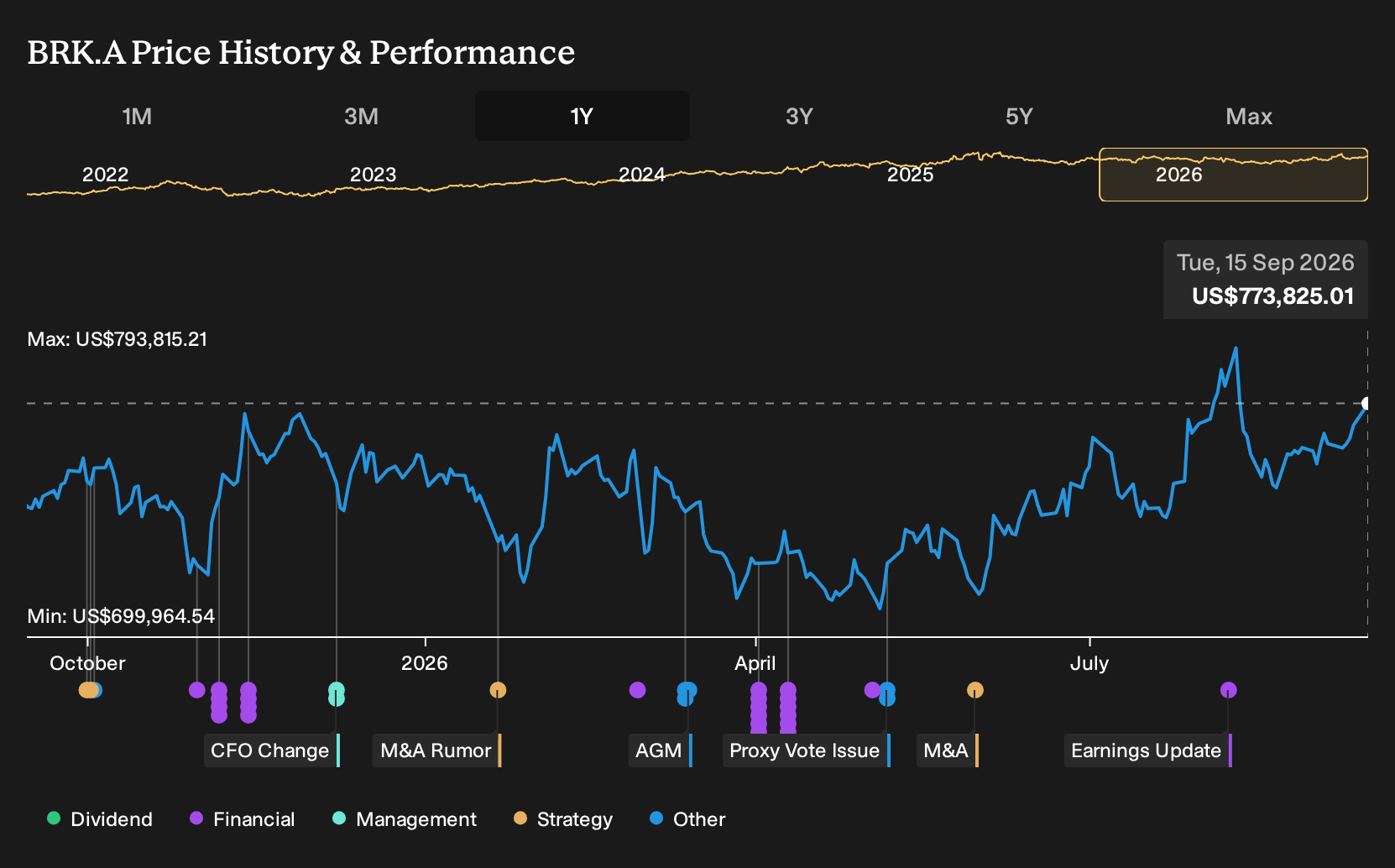The width and height of the screenshot is (1395, 868).
Task: Toggle the Financial legend filter
Action: (x=242, y=819)
